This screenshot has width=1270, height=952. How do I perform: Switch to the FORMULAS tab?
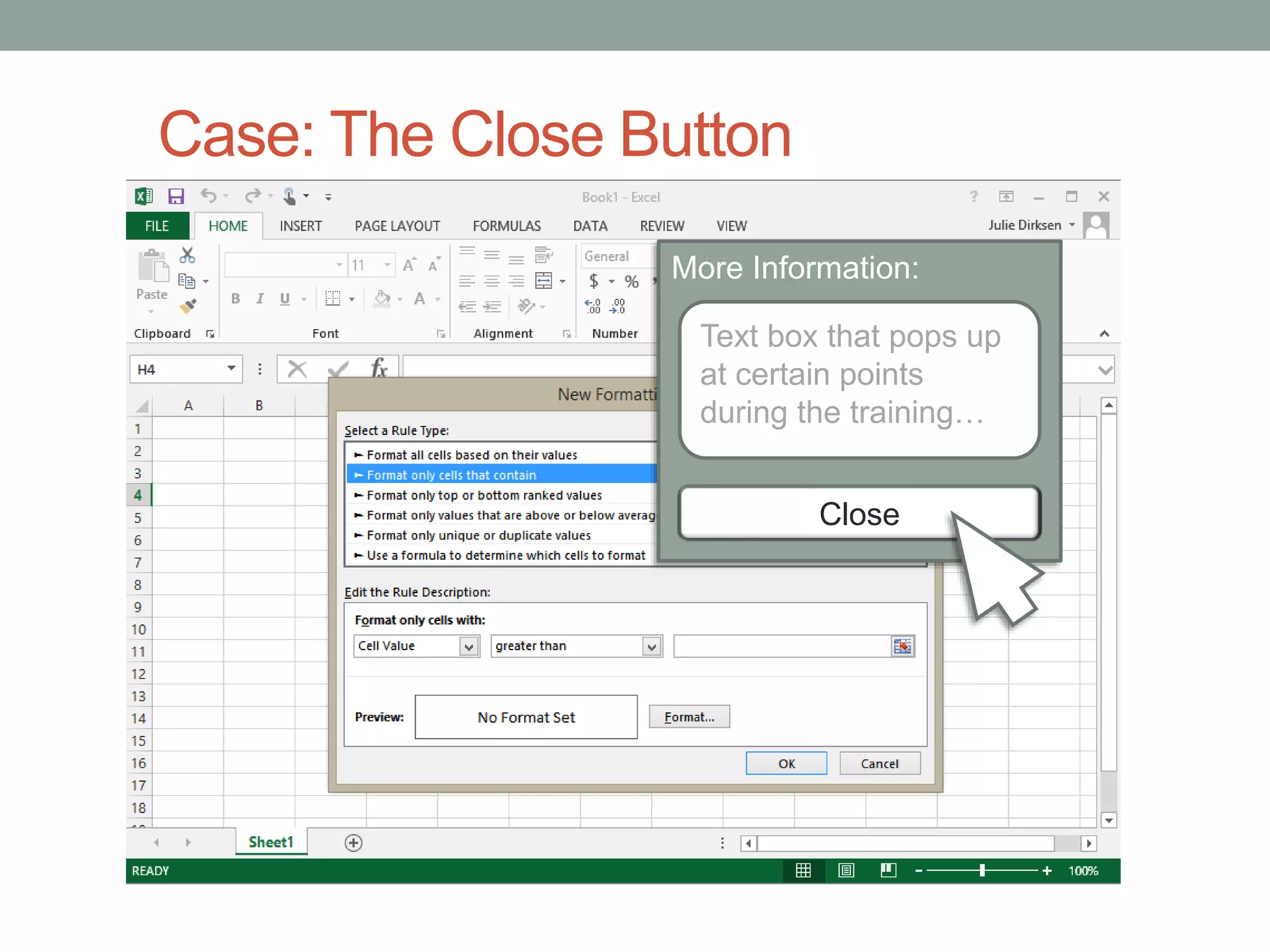point(507,226)
